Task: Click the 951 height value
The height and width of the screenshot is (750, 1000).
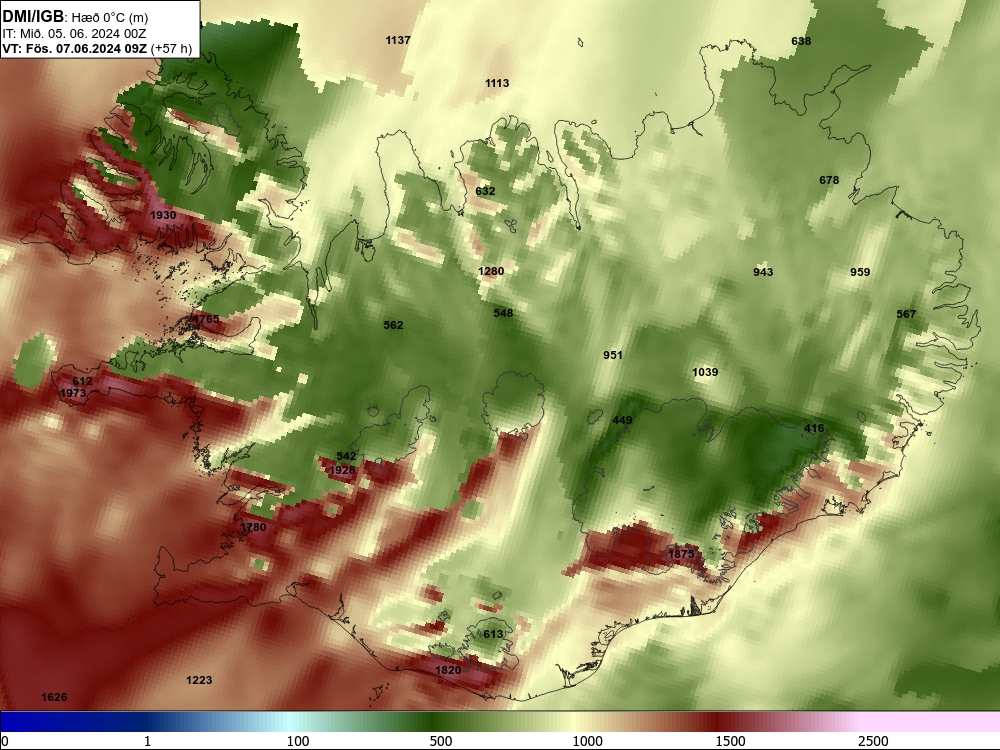Action: [x=613, y=355]
